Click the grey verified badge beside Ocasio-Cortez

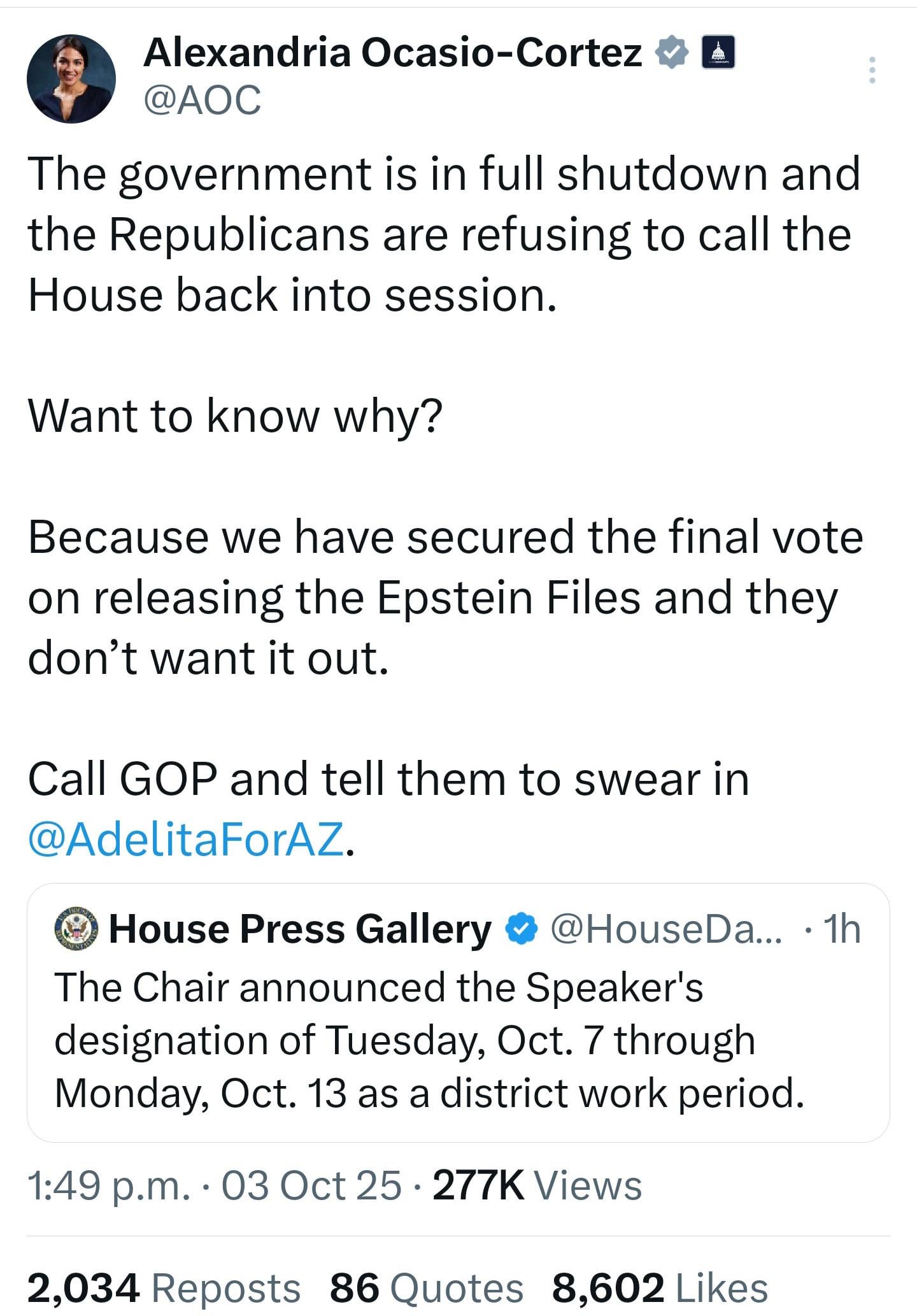pos(672,52)
